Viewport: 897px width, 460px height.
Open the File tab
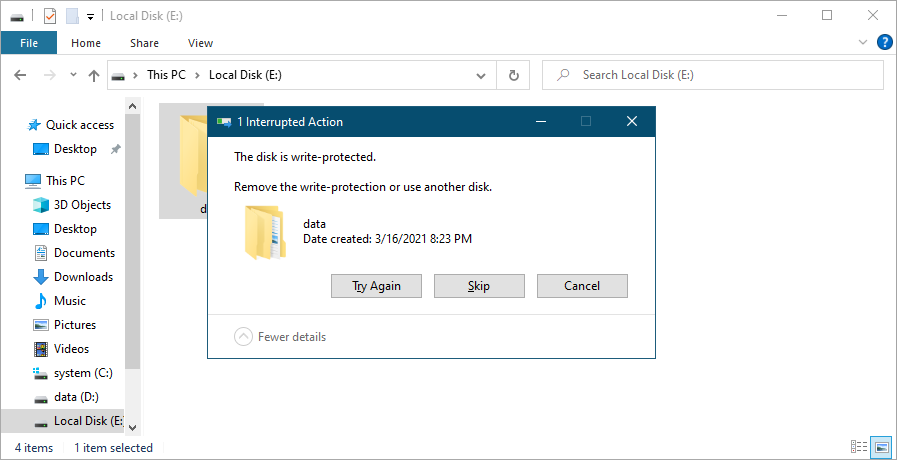pos(29,43)
